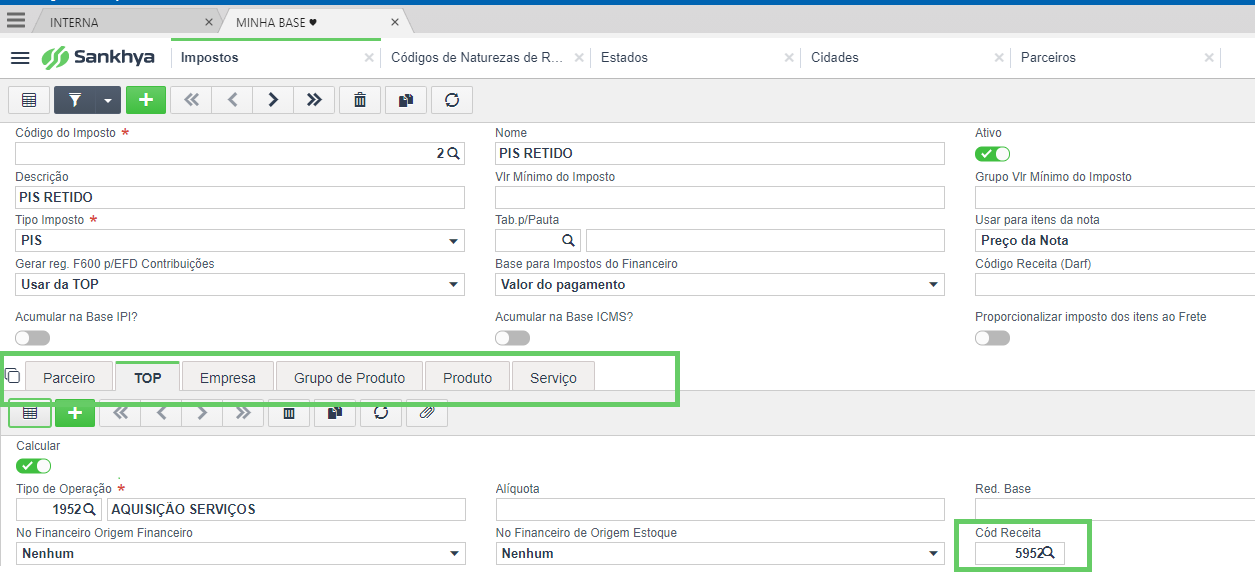Open No Financeiro de Origem Estoque dropdown

pos(720,553)
